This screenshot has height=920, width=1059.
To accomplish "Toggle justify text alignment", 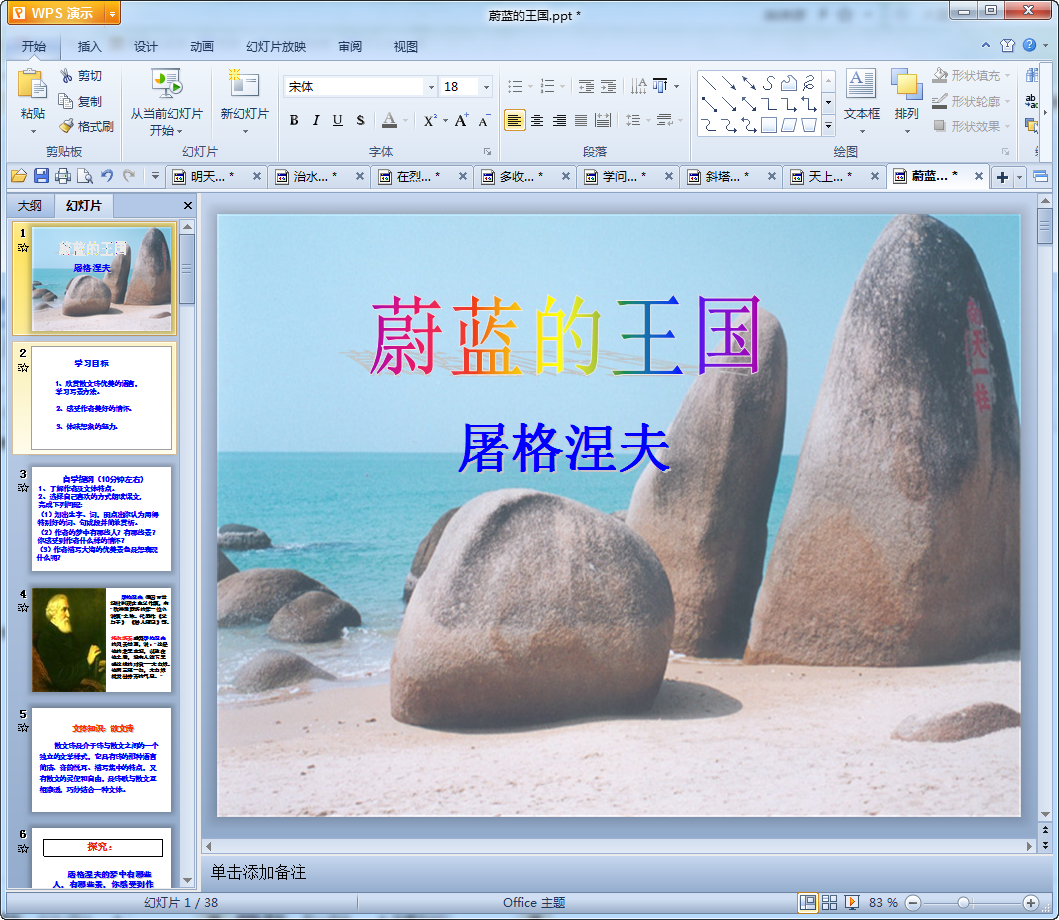I will [x=581, y=120].
